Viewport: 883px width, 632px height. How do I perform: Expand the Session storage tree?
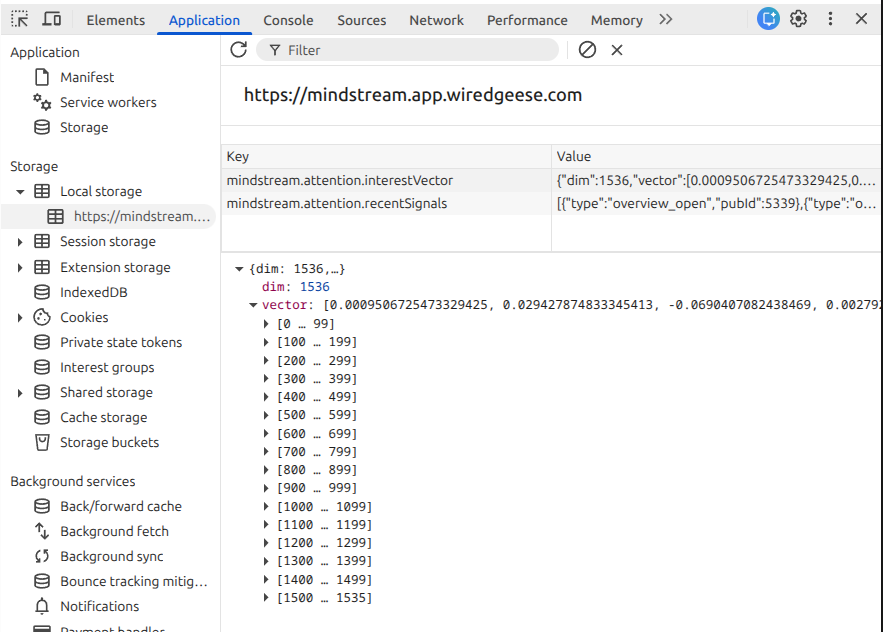coord(20,242)
